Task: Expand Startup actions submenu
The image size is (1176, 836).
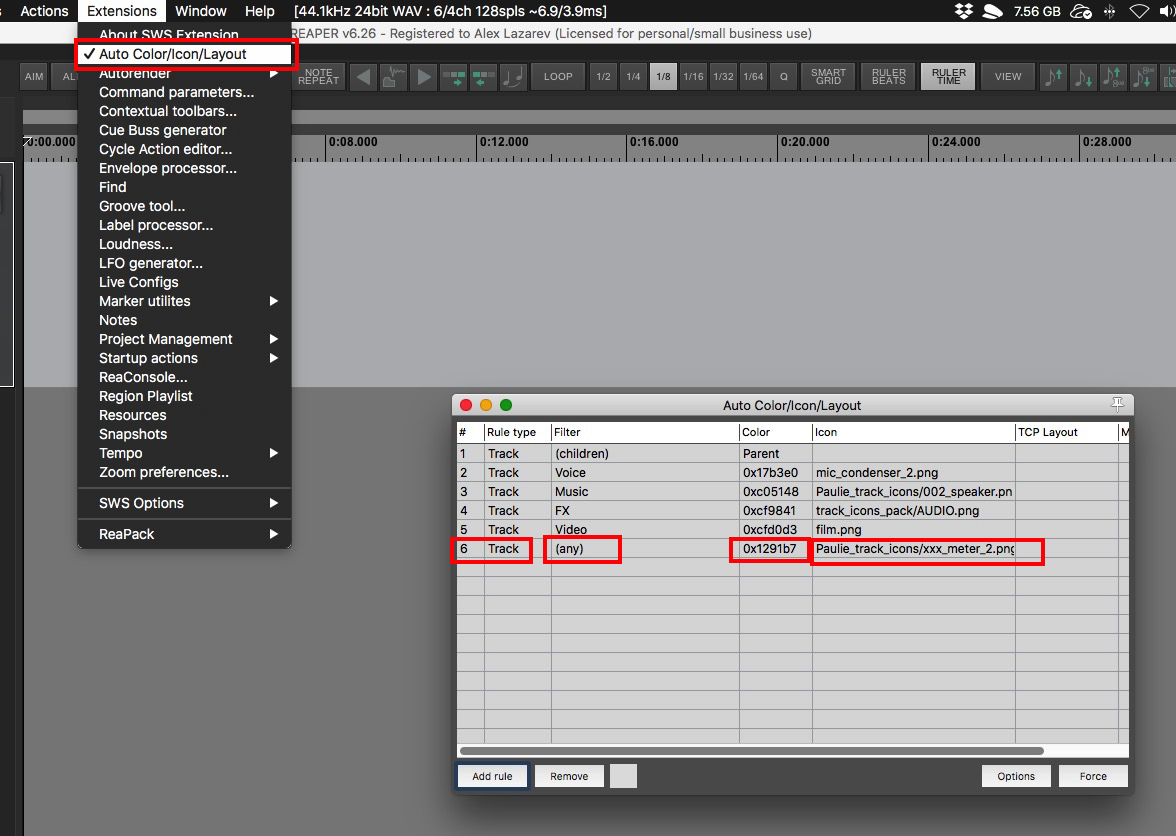Action: click(x=184, y=358)
